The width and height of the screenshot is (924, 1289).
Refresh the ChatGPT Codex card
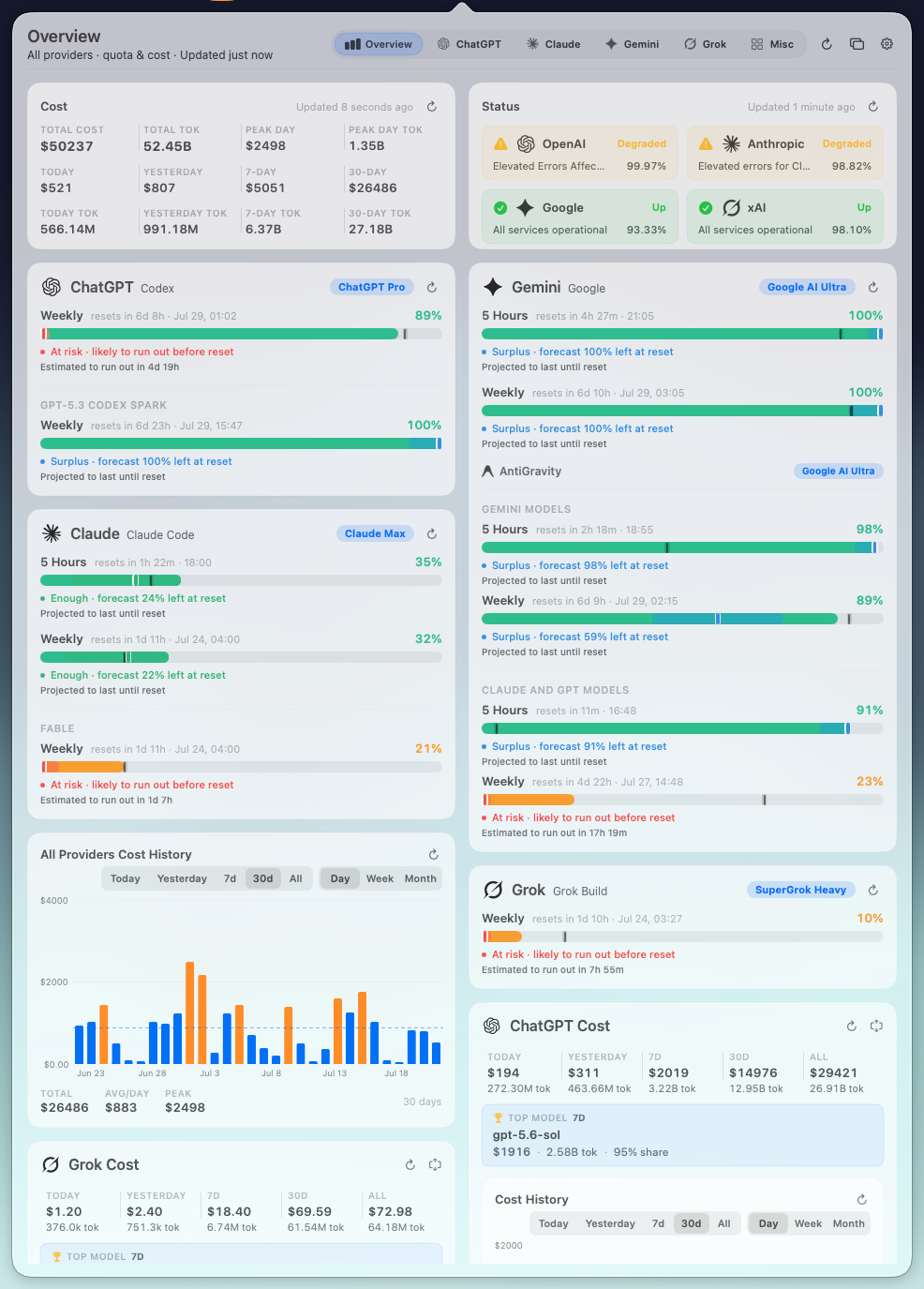coord(432,288)
